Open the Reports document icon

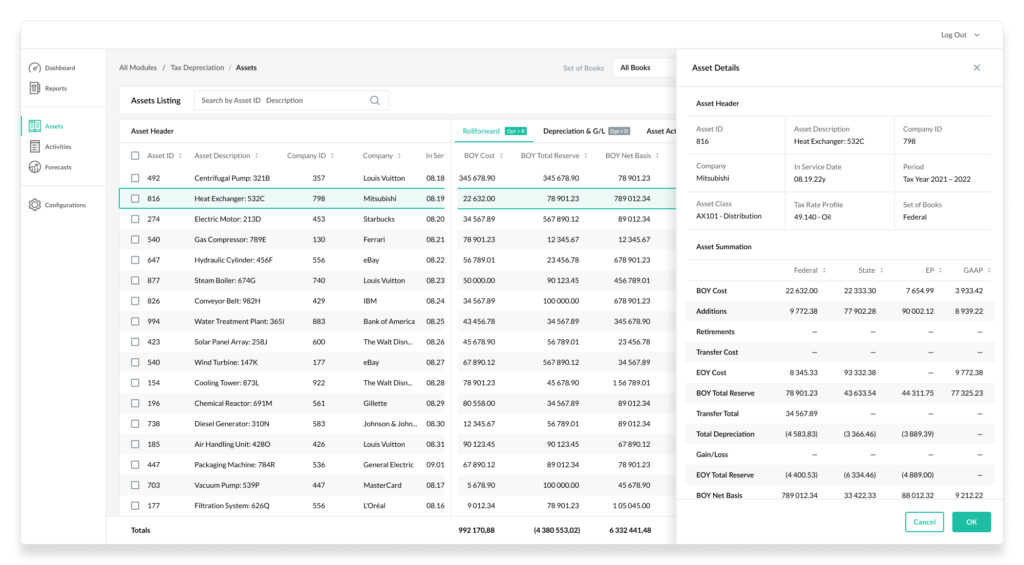tap(35, 88)
